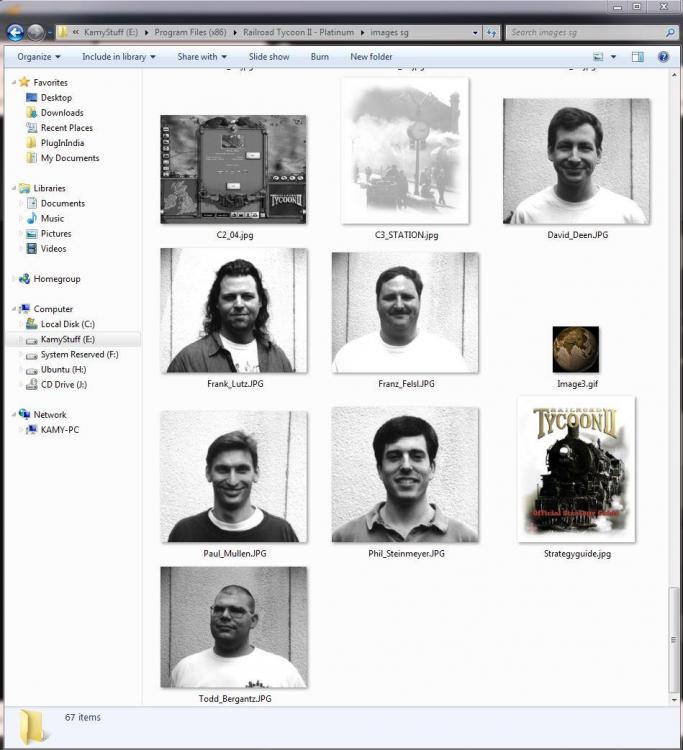This screenshot has height=750, width=683.
Task: Select the Image3.gif globe thumbnail
Action: click(576, 350)
